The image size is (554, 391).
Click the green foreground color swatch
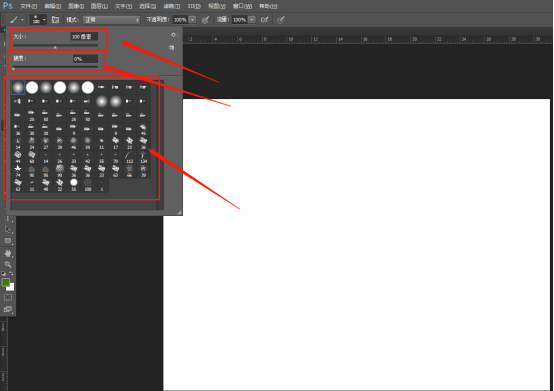coord(6,282)
